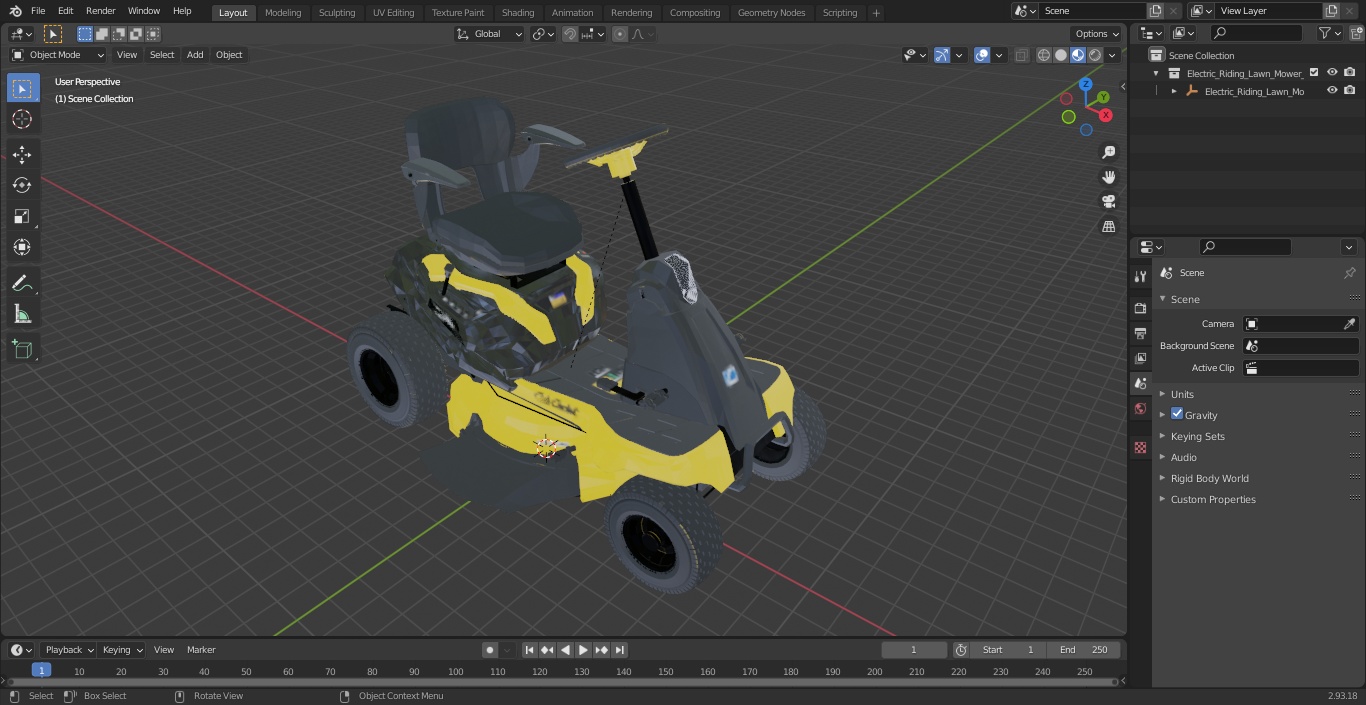Click the zoom view magnifier icon

click(1108, 152)
